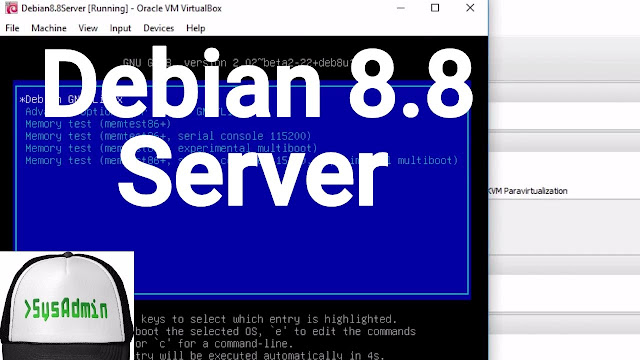Click the 'boot the selected OS' line
Image resolution: width=640 pixels, height=360 pixels.
[x=276, y=331]
